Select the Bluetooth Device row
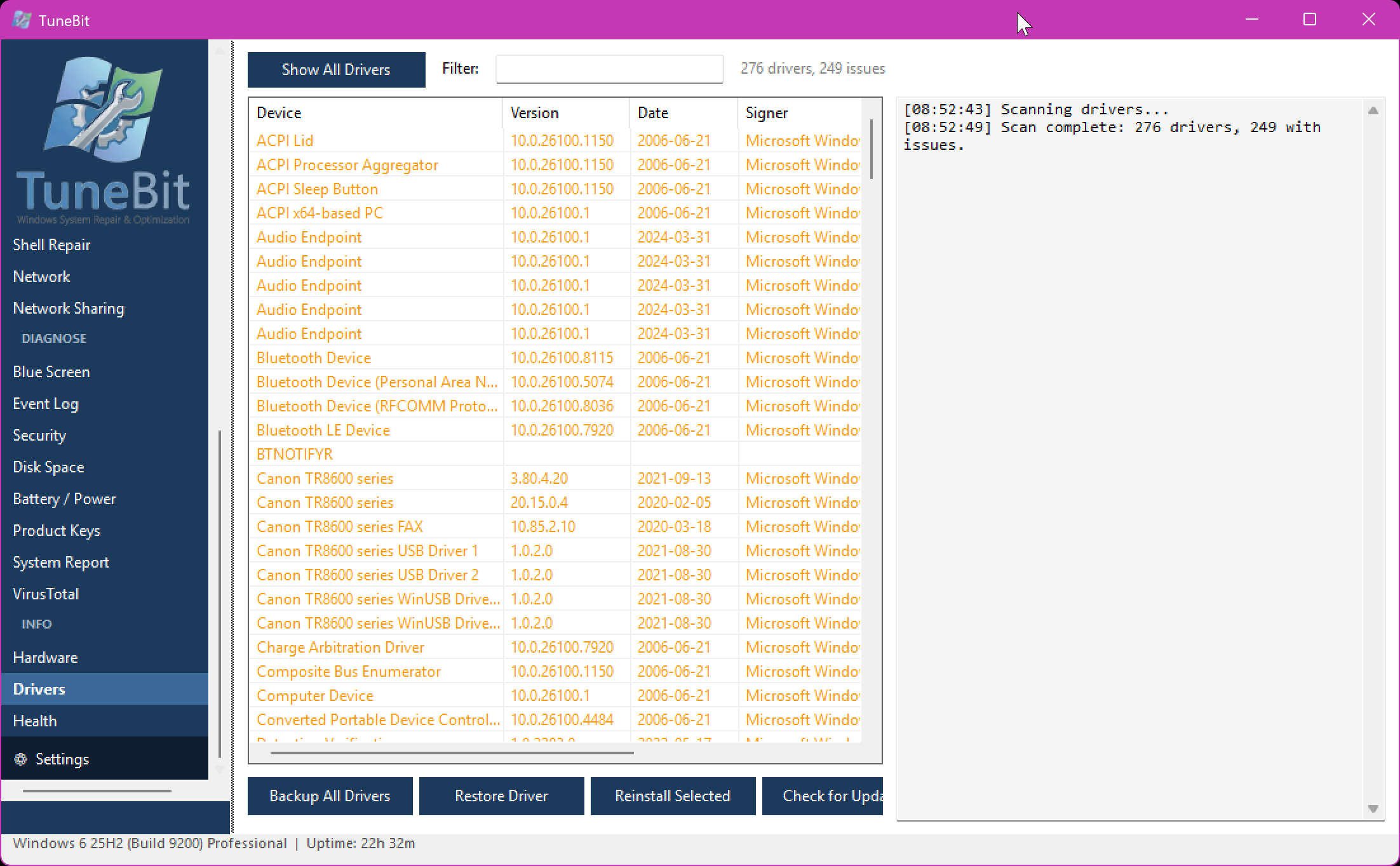Screen dimensions: 1400x866 555,357
